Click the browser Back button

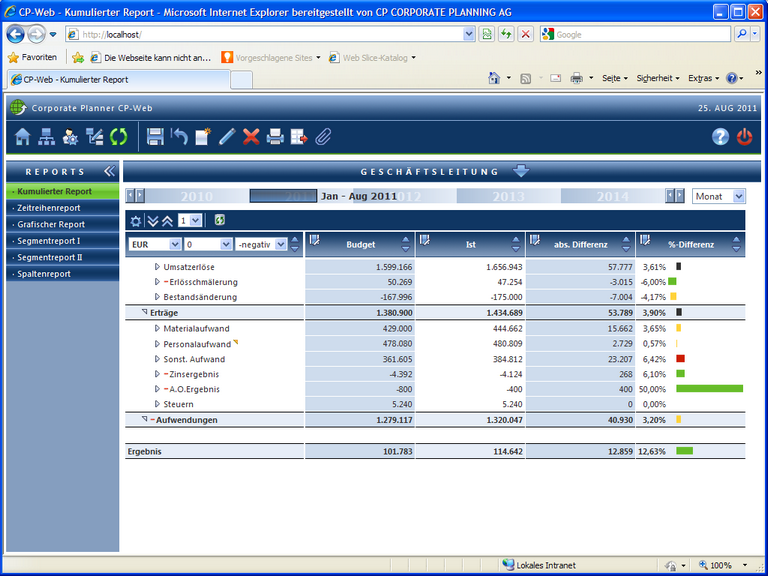click(16, 34)
